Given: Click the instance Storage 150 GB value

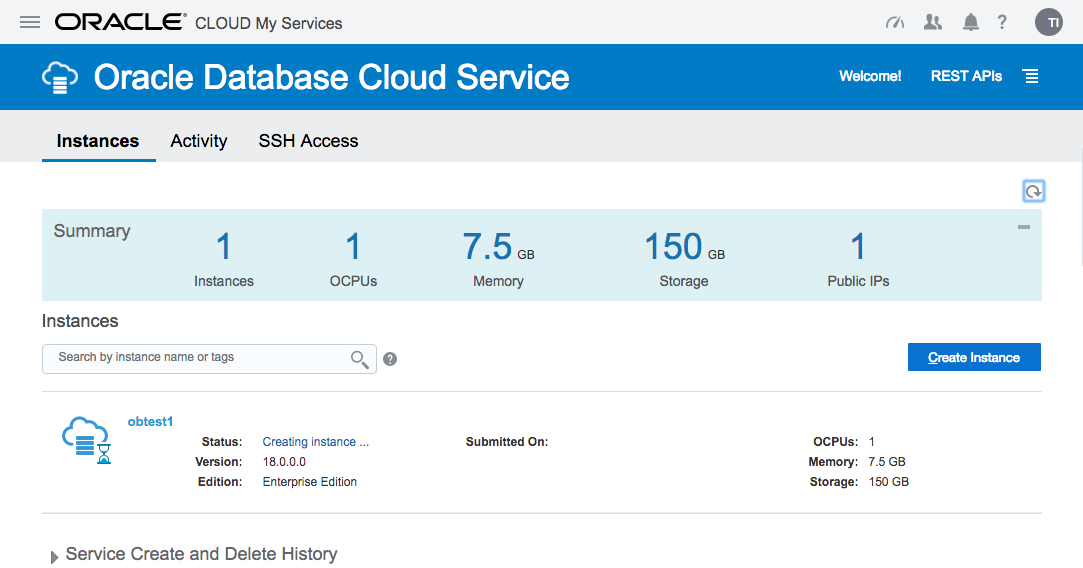Looking at the screenshot, I should [889, 482].
